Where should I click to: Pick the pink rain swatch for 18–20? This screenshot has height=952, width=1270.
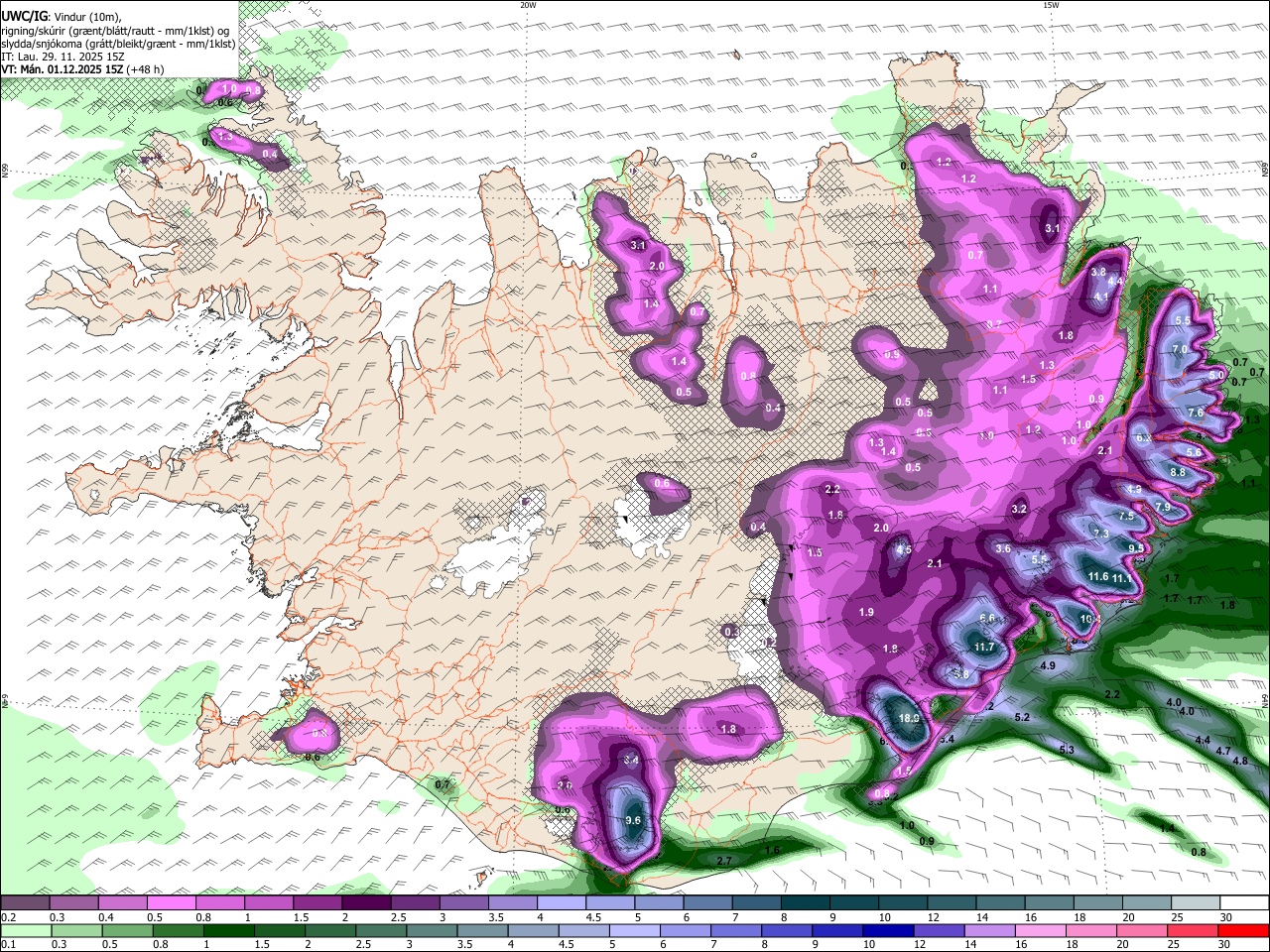click(1090, 930)
